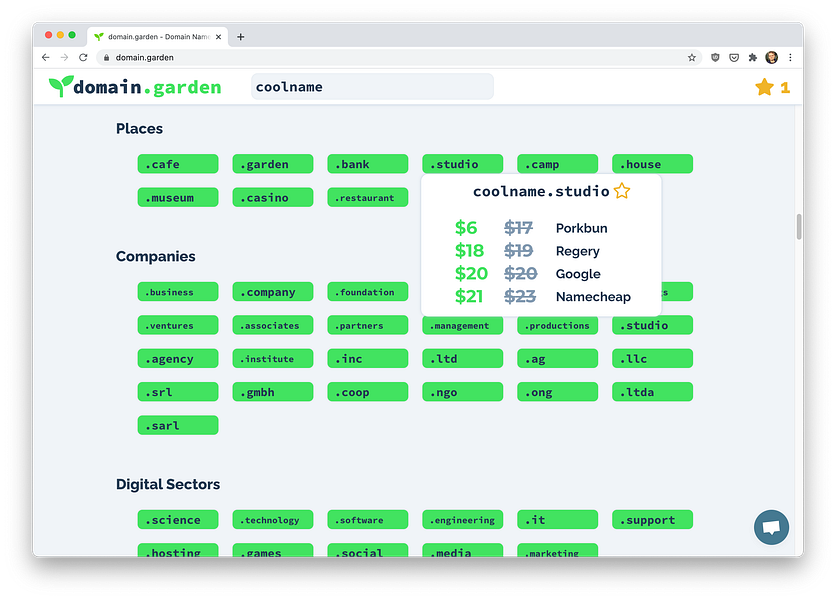Image resolution: width=836 pixels, height=600 pixels.
Task: Select the .casino extension
Action: pyautogui.click(x=273, y=197)
